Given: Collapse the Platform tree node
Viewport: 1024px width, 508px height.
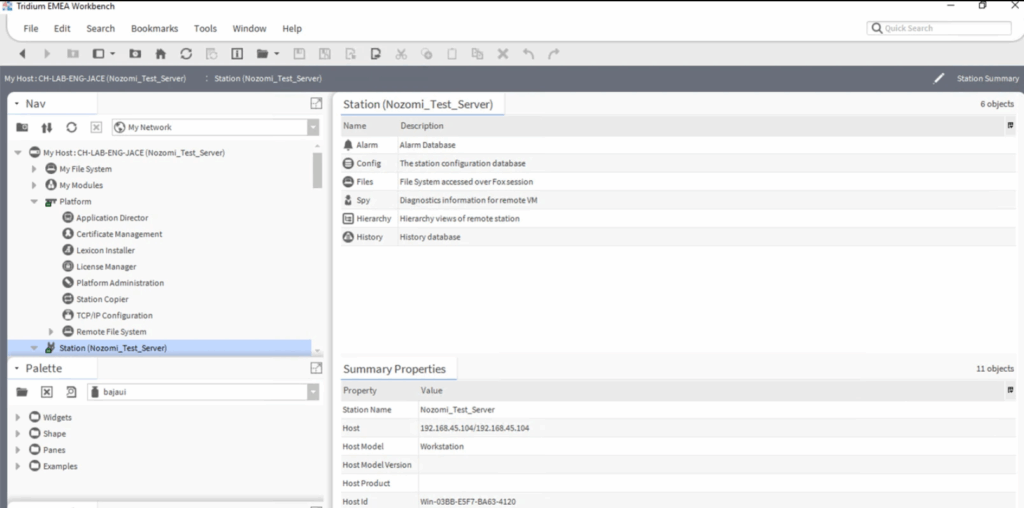Looking at the screenshot, I should click(34, 202).
